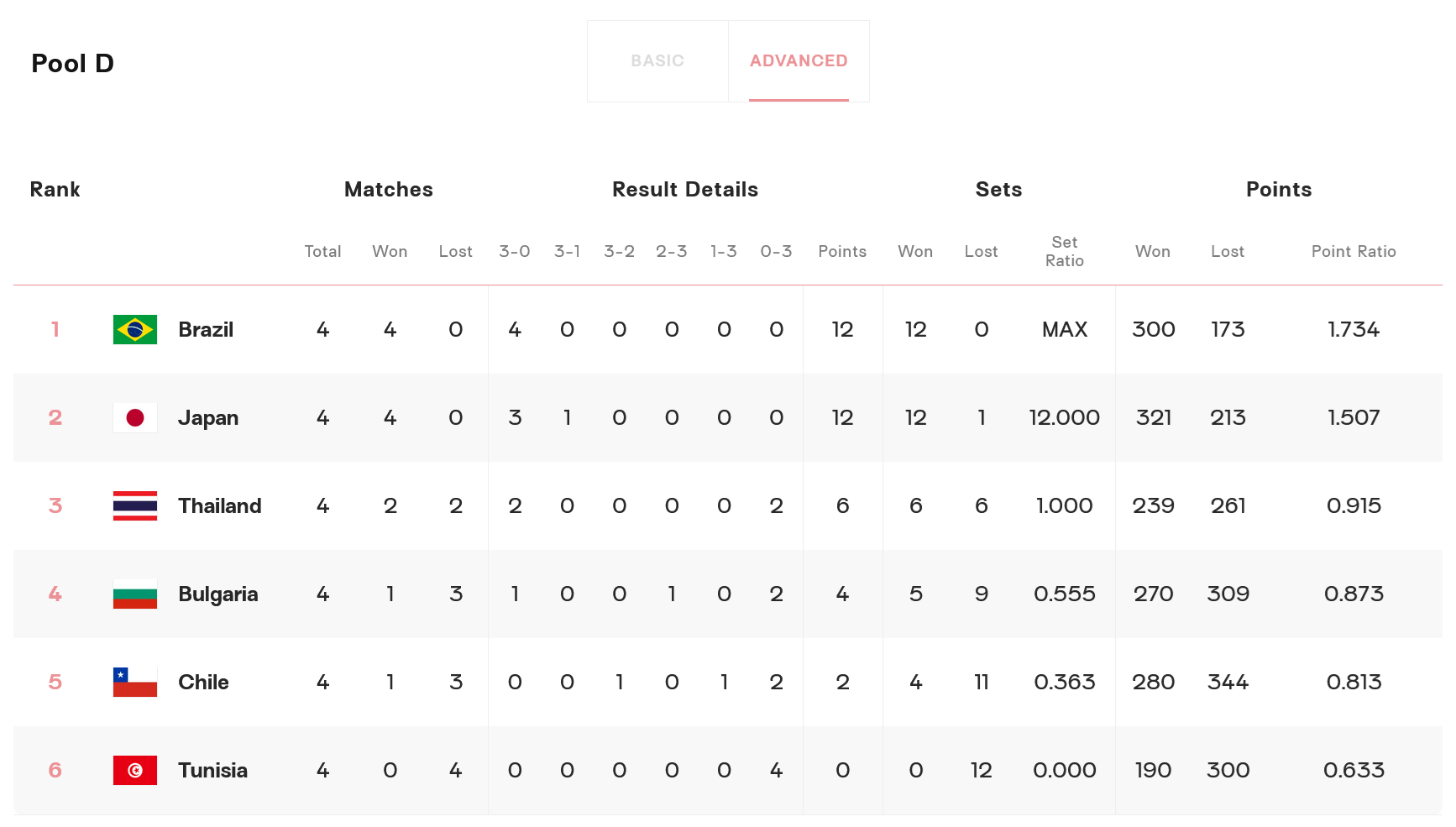Open the Brazil team link
The height and width of the screenshot is (827, 1456).
[x=206, y=330]
